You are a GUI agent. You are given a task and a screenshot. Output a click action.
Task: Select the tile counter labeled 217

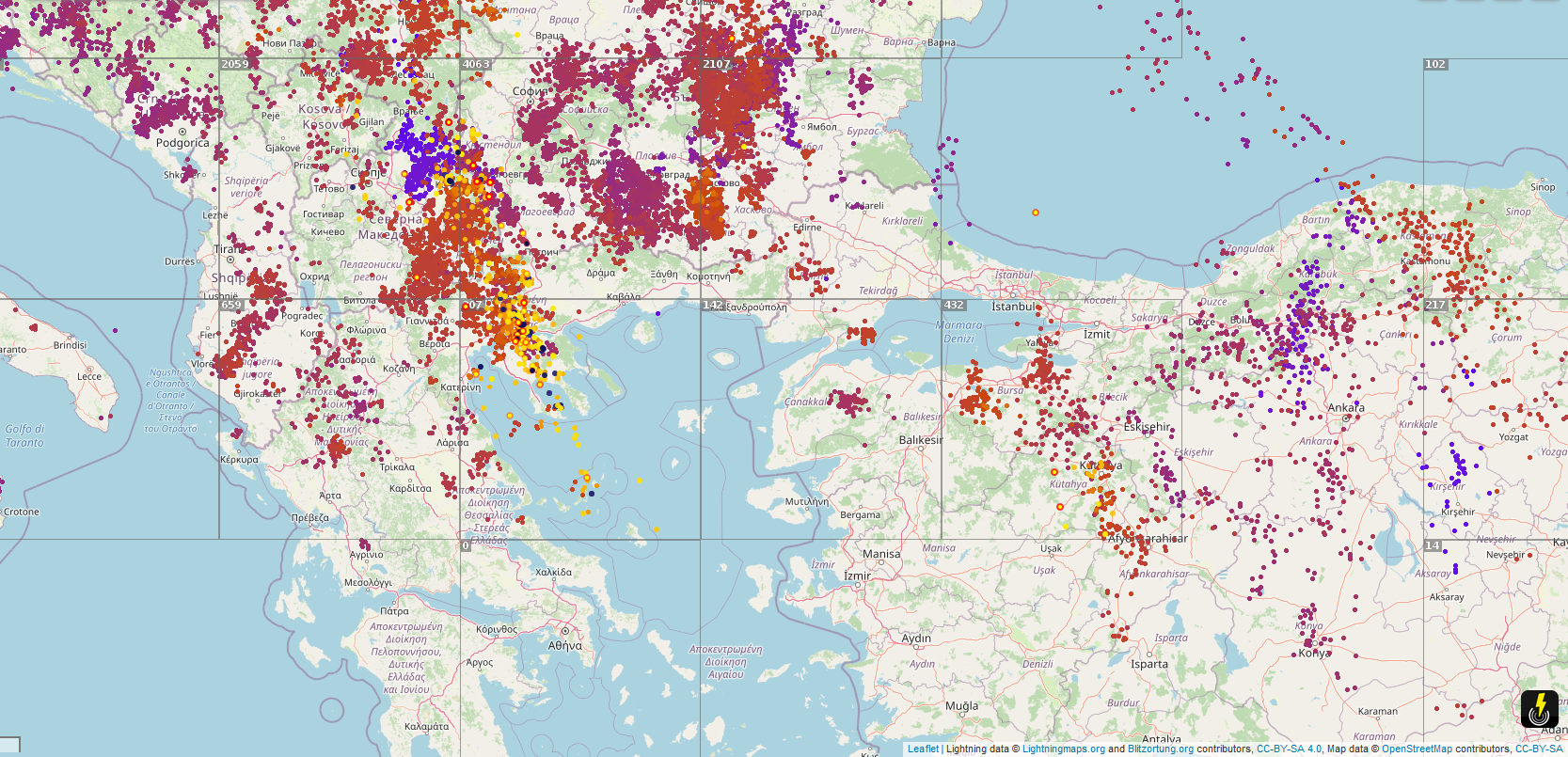(x=1434, y=305)
